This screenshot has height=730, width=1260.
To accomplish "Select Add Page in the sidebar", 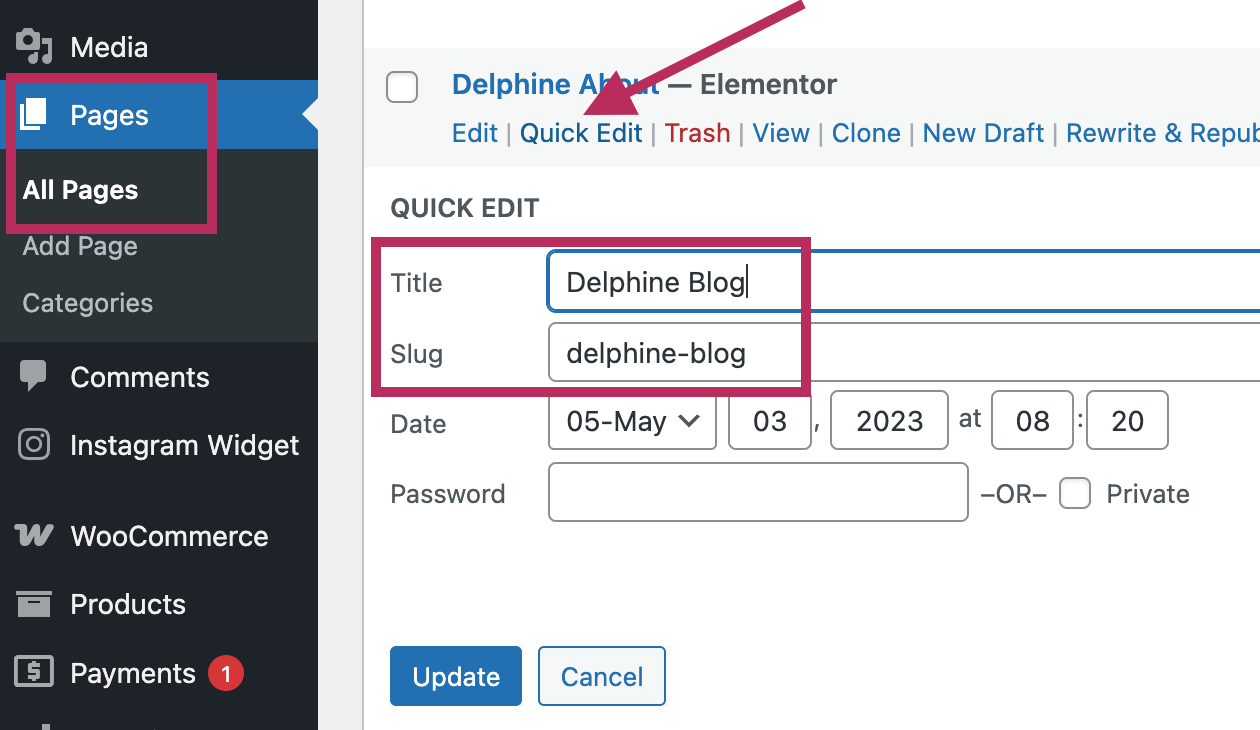I will pos(80,246).
